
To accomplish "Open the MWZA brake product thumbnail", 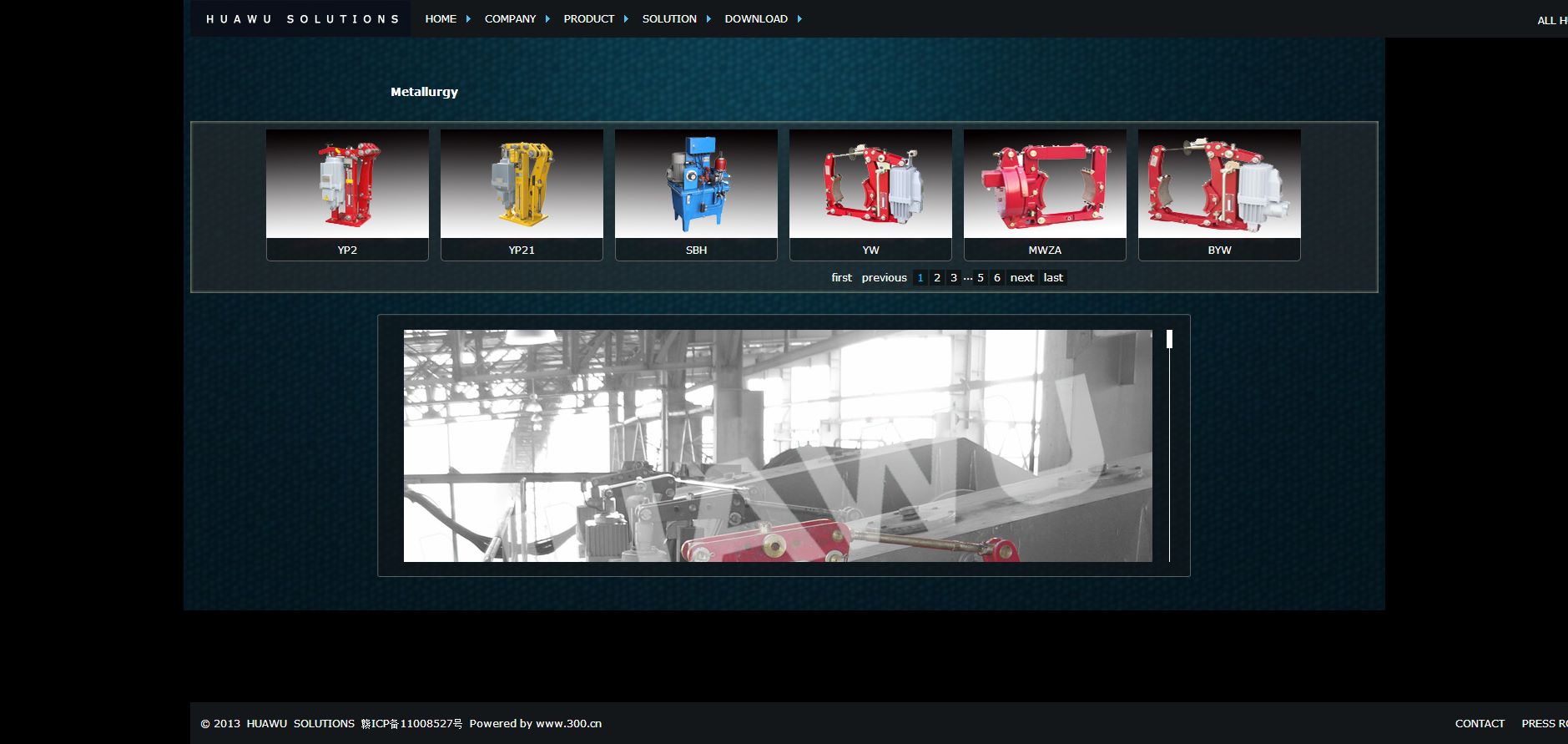I will 1045,184.
